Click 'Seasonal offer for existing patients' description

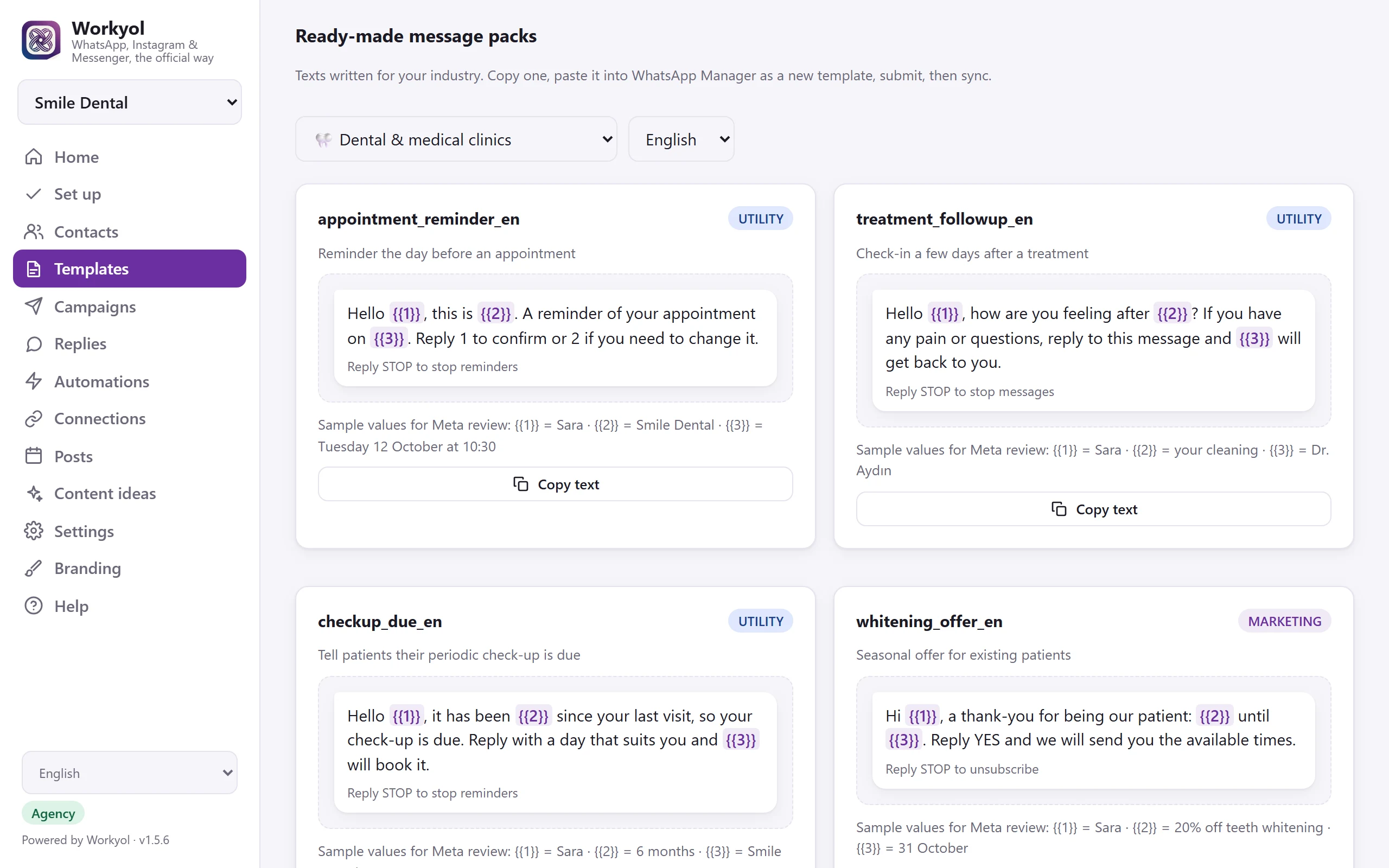963,655
